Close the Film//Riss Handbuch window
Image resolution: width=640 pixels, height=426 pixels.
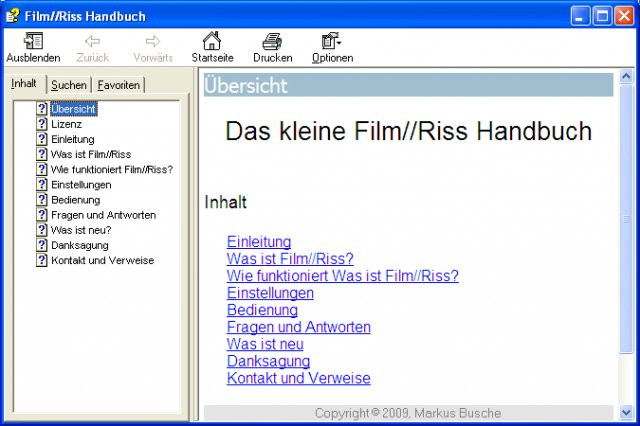tap(624, 16)
